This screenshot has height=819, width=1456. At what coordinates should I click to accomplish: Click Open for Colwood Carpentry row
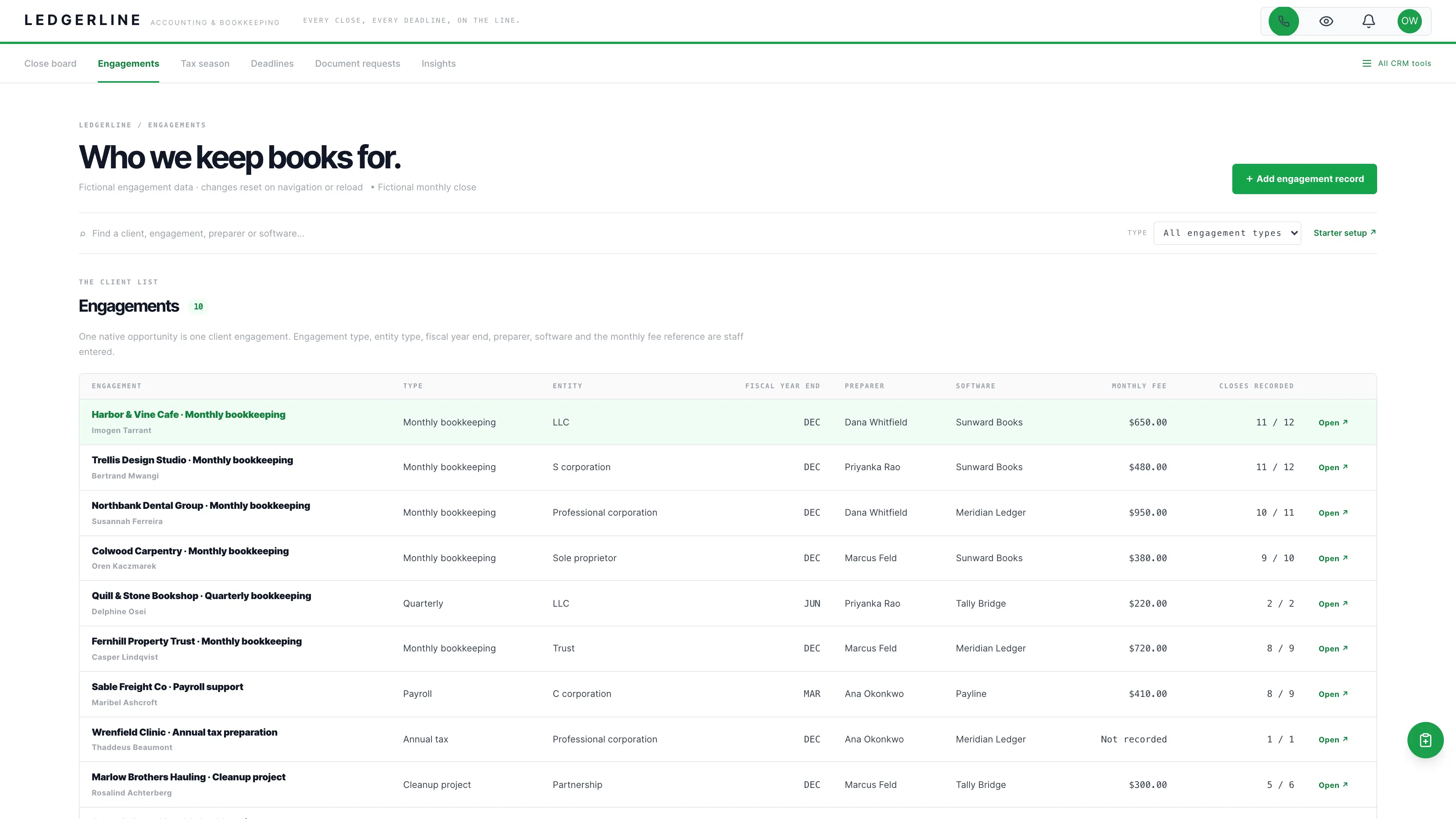click(x=1333, y=559)
